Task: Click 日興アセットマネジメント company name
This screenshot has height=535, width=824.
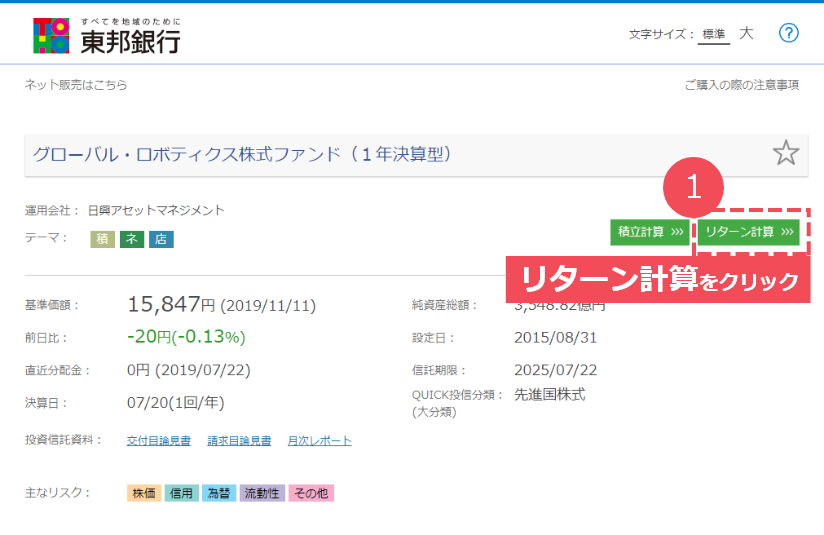Action: coord(156,210)
